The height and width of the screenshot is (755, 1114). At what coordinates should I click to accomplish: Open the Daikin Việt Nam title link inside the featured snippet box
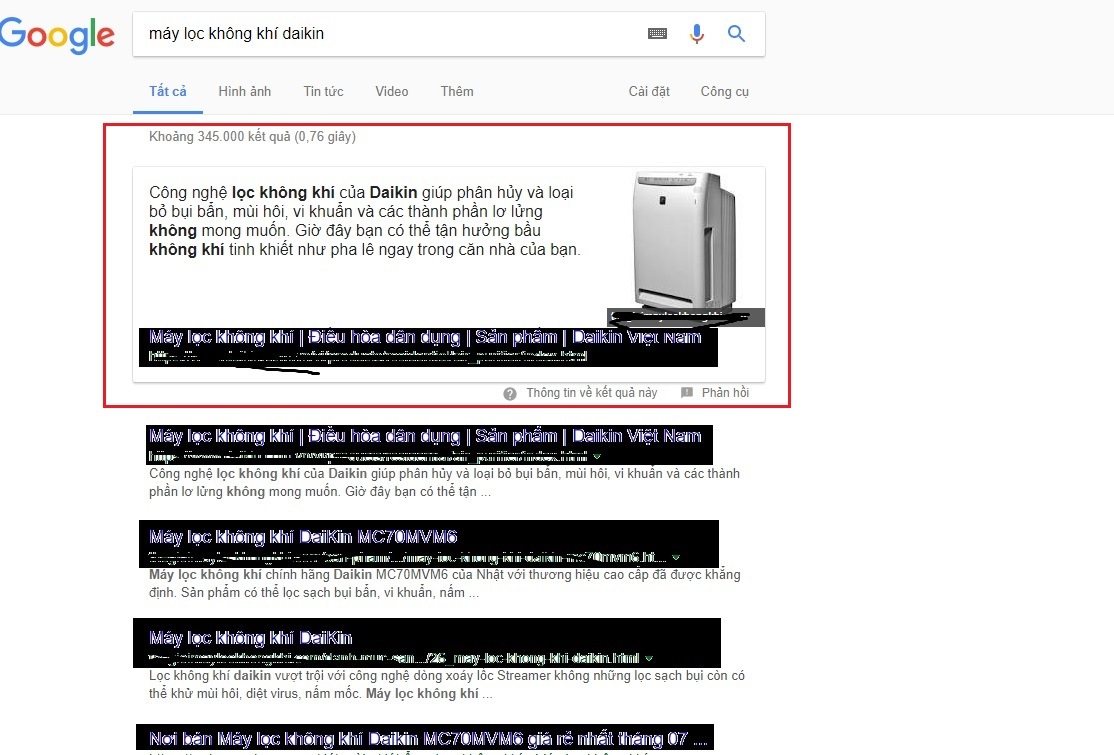[x=425, y=337]
